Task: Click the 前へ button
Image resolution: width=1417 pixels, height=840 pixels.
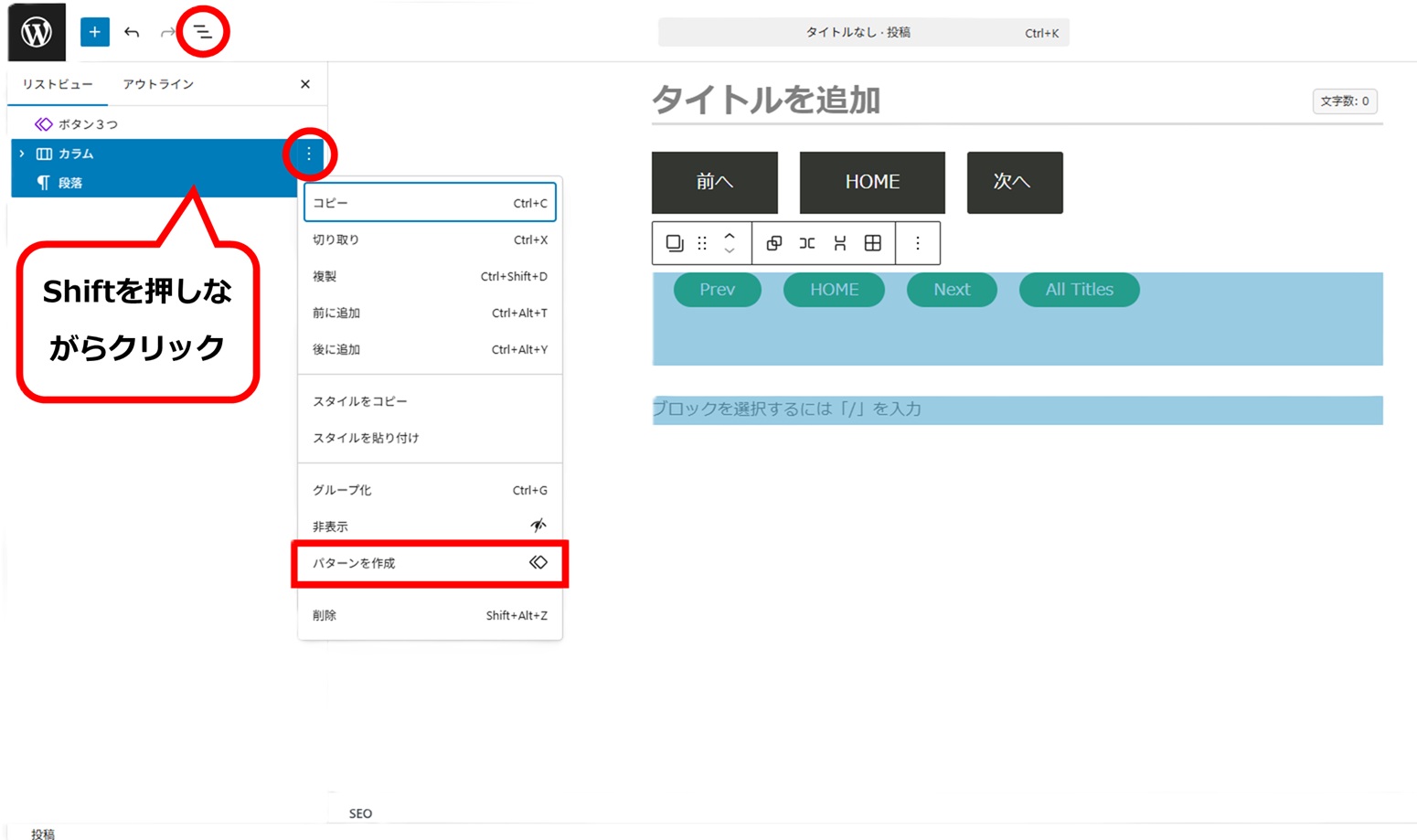Action: point(714,182)
